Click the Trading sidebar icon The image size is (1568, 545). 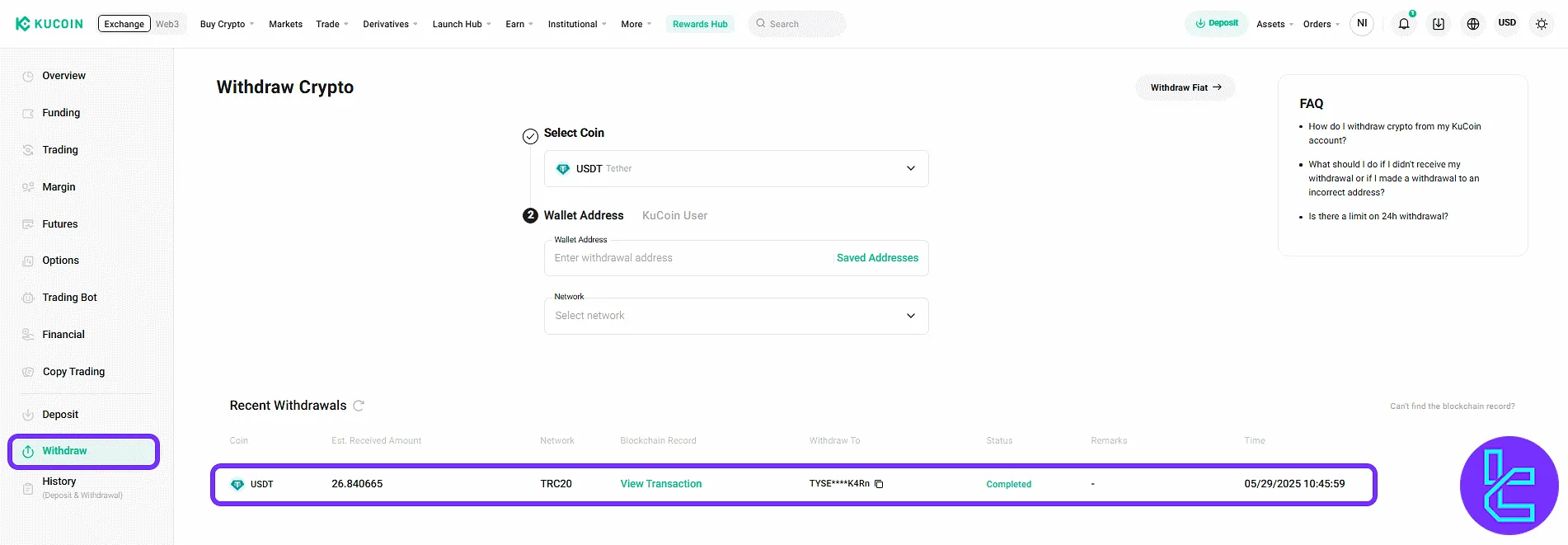[28, 150]
